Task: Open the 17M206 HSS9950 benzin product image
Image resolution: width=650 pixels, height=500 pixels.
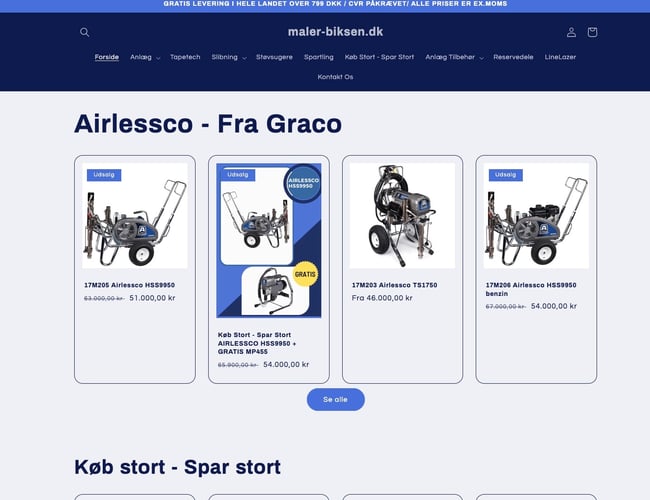Action: coord(536,216)
